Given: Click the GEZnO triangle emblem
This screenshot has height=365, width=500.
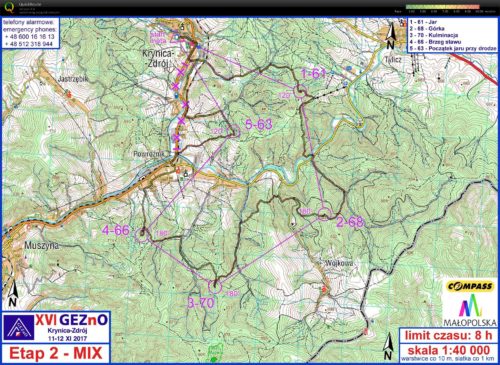Looking at the screenshot, I should [18, 327].
